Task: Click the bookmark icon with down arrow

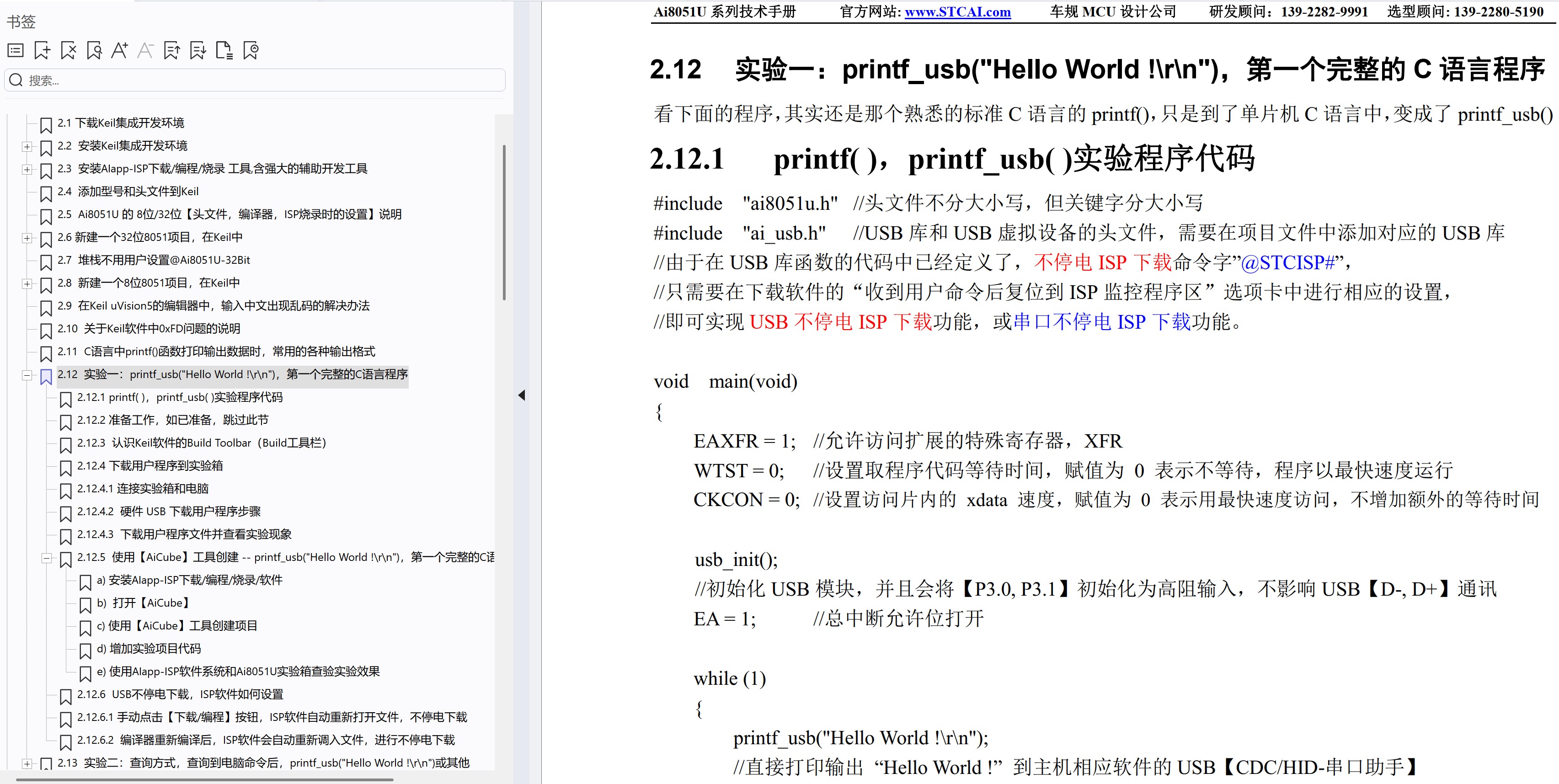Action: click(x=198, y=50)
